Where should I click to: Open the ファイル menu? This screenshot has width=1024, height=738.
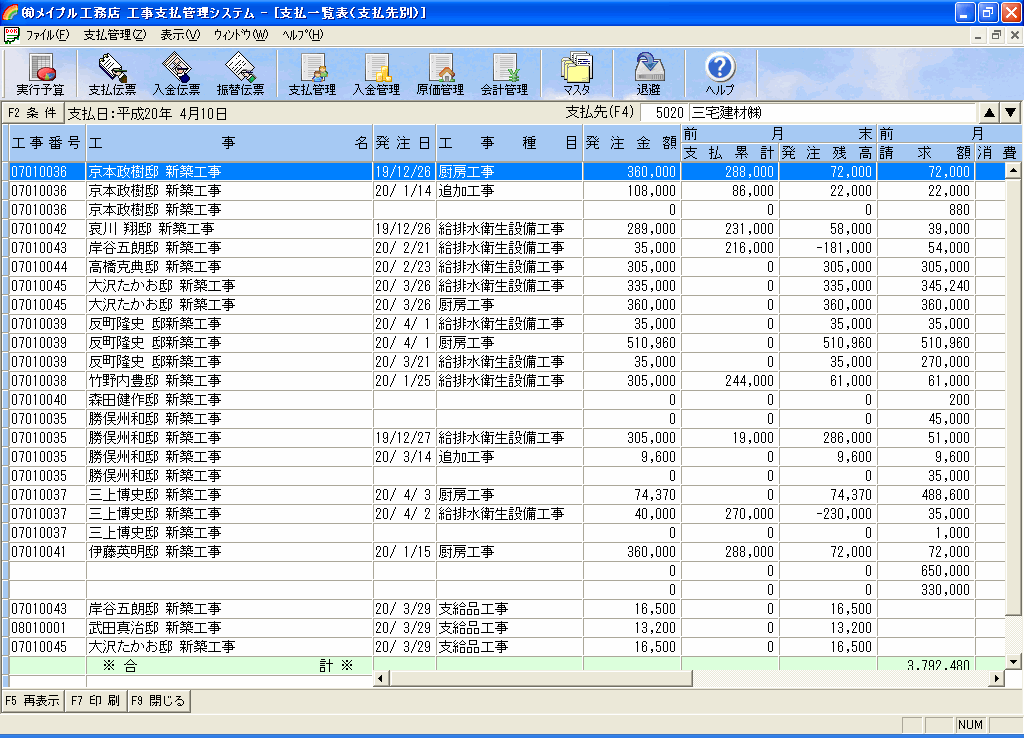tap(47, 34)
